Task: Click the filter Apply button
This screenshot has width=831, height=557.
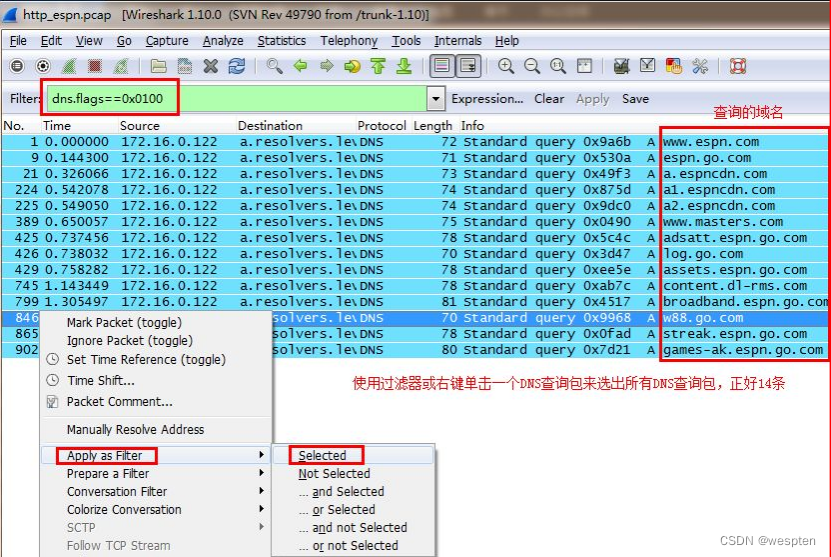Action: pyautogui.click(x=593, y=99)
